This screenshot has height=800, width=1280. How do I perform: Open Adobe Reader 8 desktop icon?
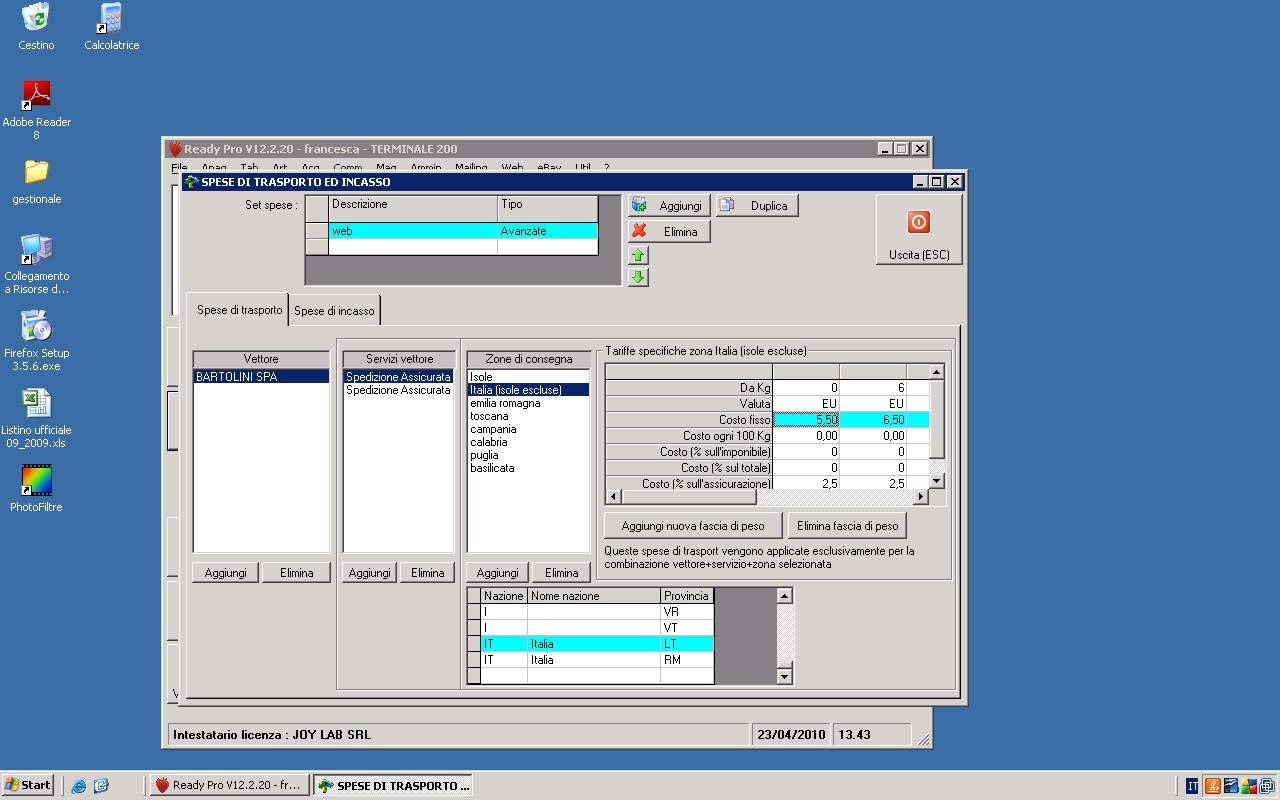(36, 95)
